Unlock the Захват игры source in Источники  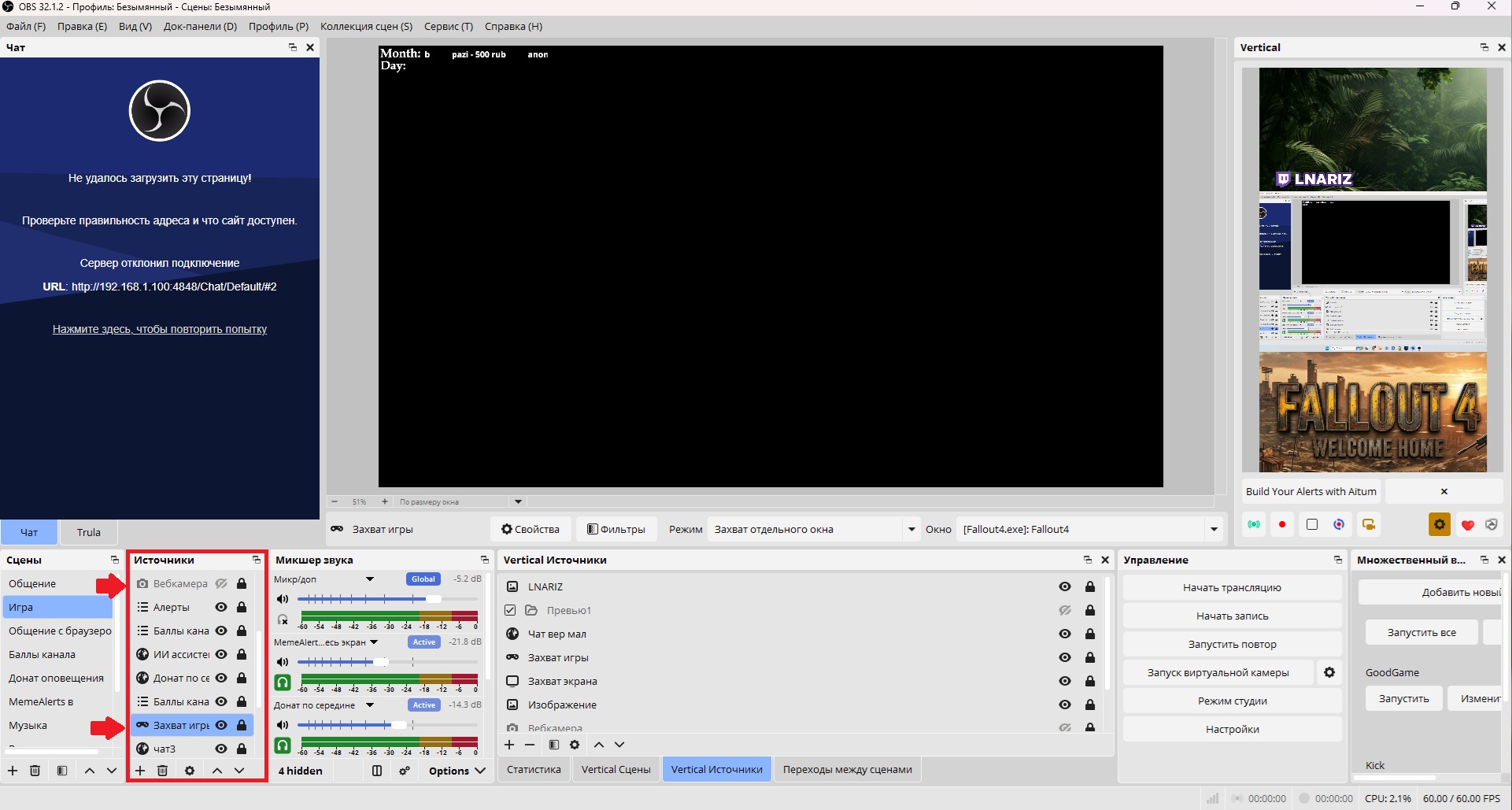tap(242, 725)
